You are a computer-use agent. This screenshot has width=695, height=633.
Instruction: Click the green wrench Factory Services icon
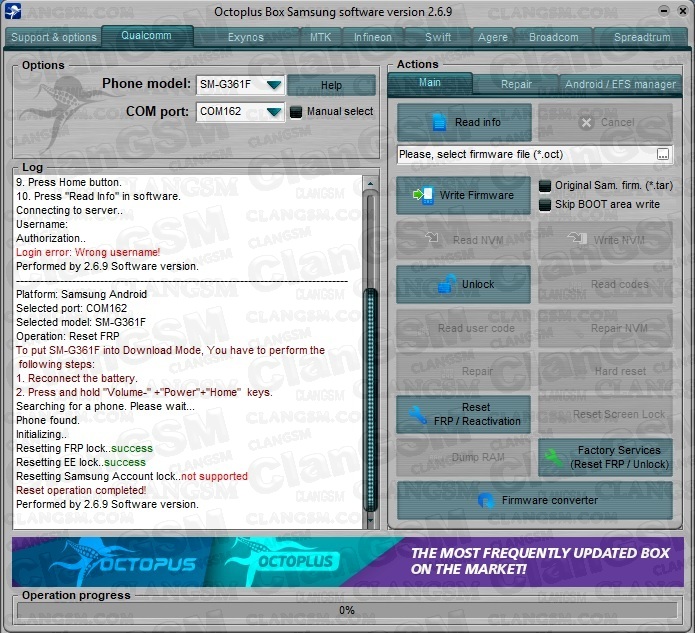click(554, 457)
